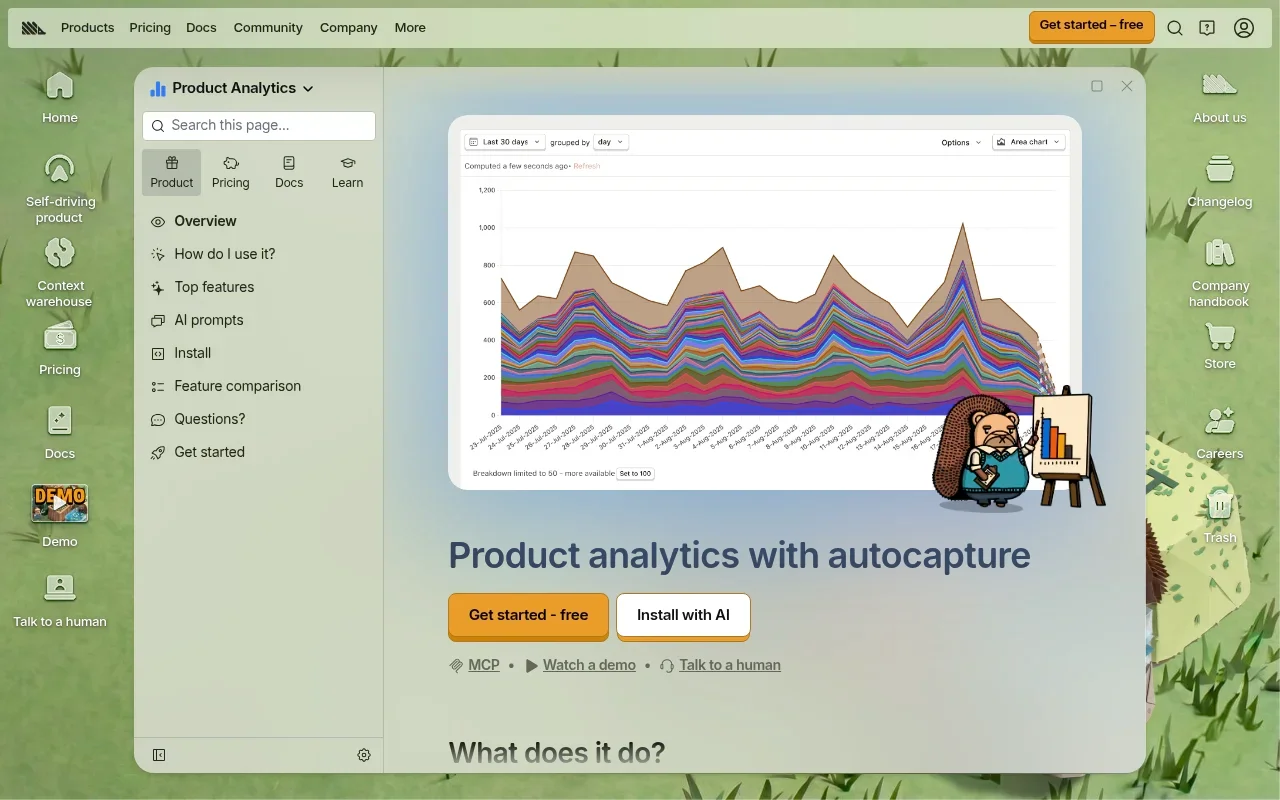
Task: Expand the chart Options dropdown
Action: [961, 142]
